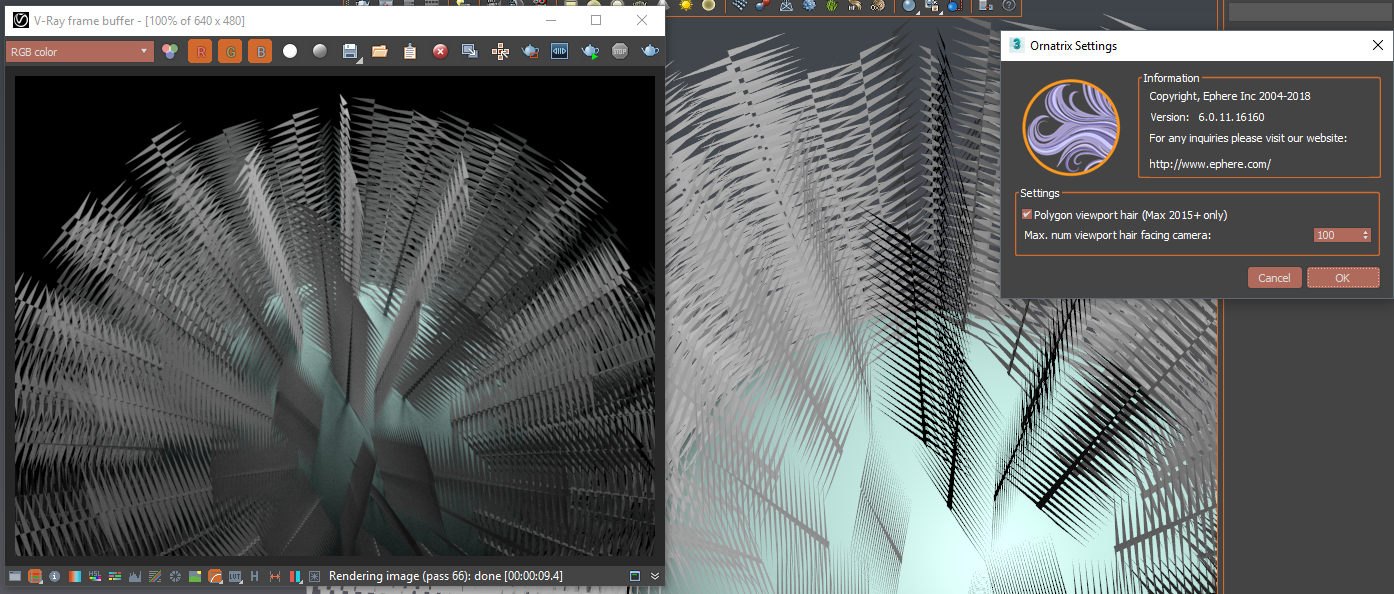Open the LUT correction icon in status bar
This screenshot has height=594, width=1394.
(x=234, y=577)
